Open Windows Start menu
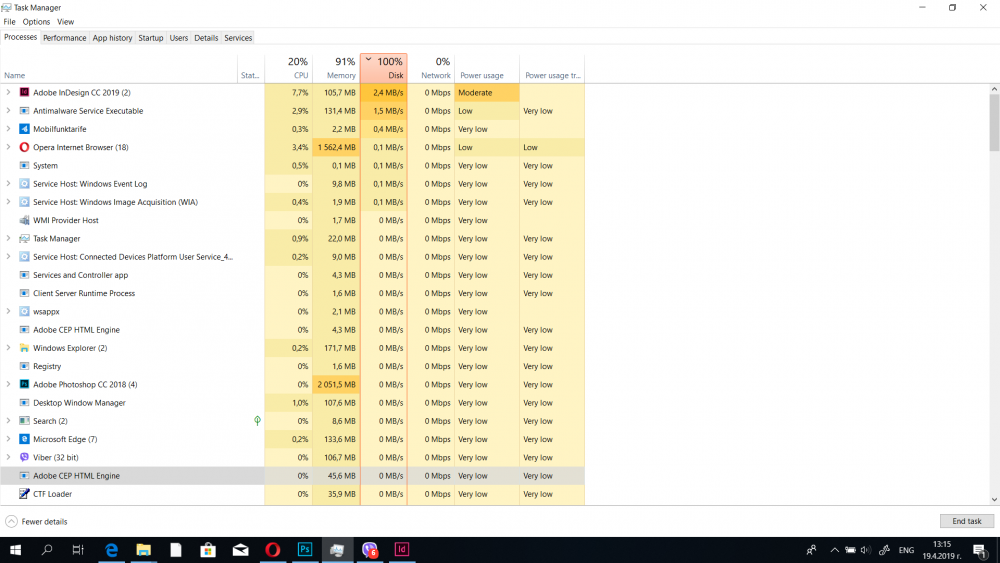Screen dimensions: 1000x563 (x=15, y=550)
